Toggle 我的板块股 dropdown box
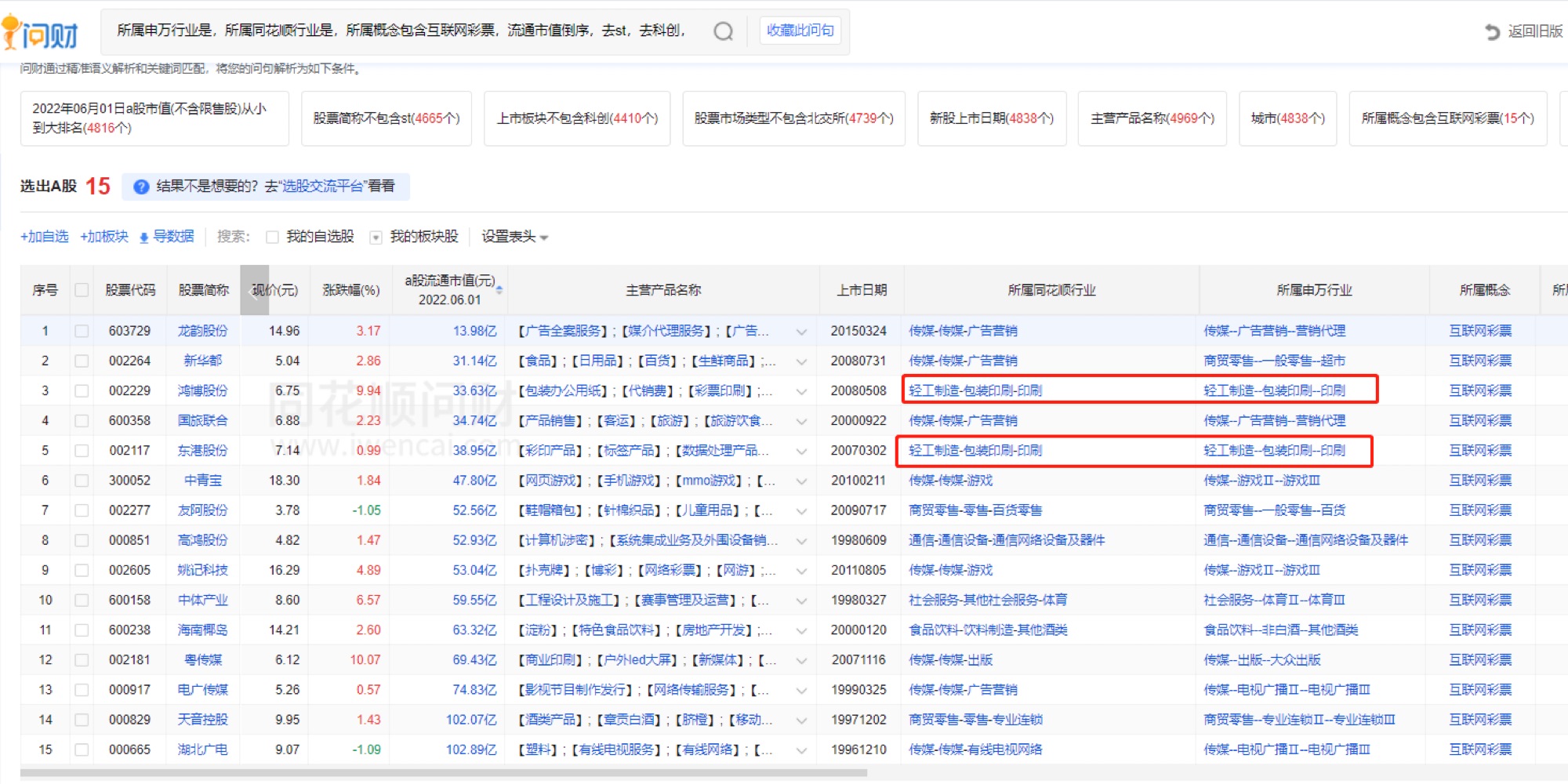 [376, 238]
